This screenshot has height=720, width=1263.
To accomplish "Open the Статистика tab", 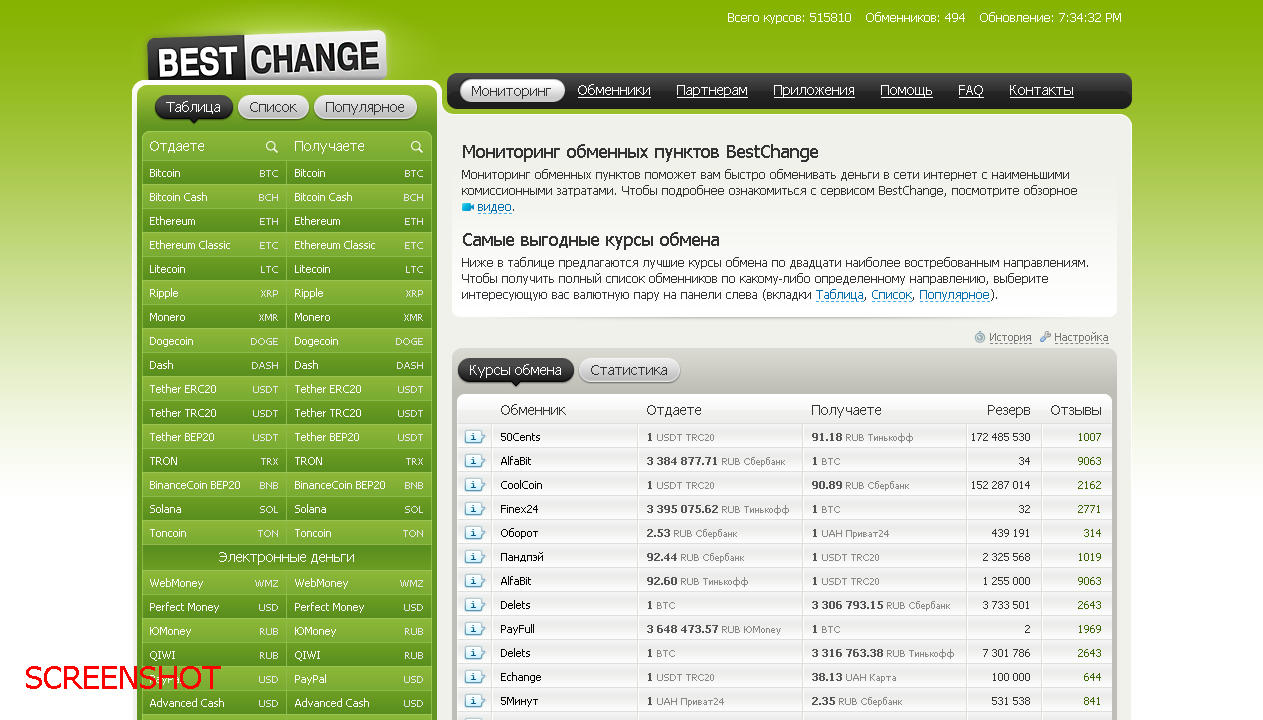I will 629,370.
